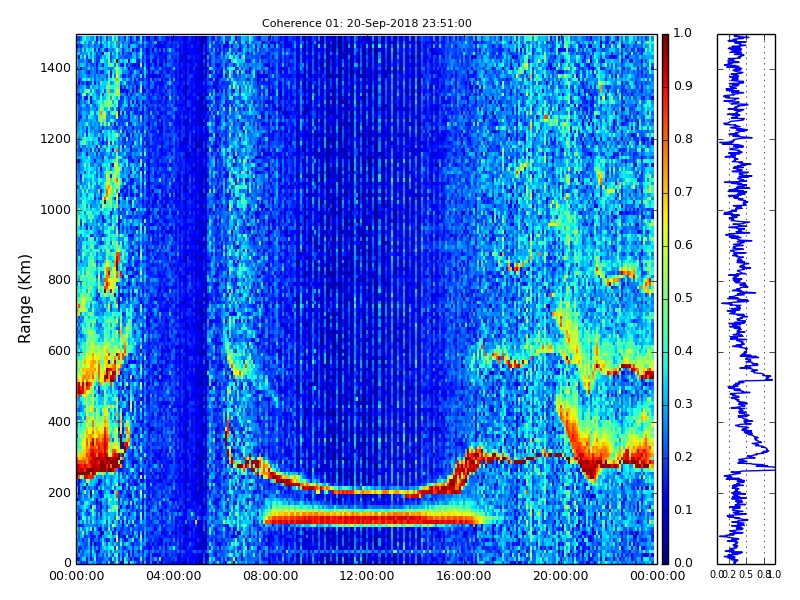Click the colorbar 0.9 value label
Image resolution: width=800 pixels, height=600 pixels.
click(683, 86)
